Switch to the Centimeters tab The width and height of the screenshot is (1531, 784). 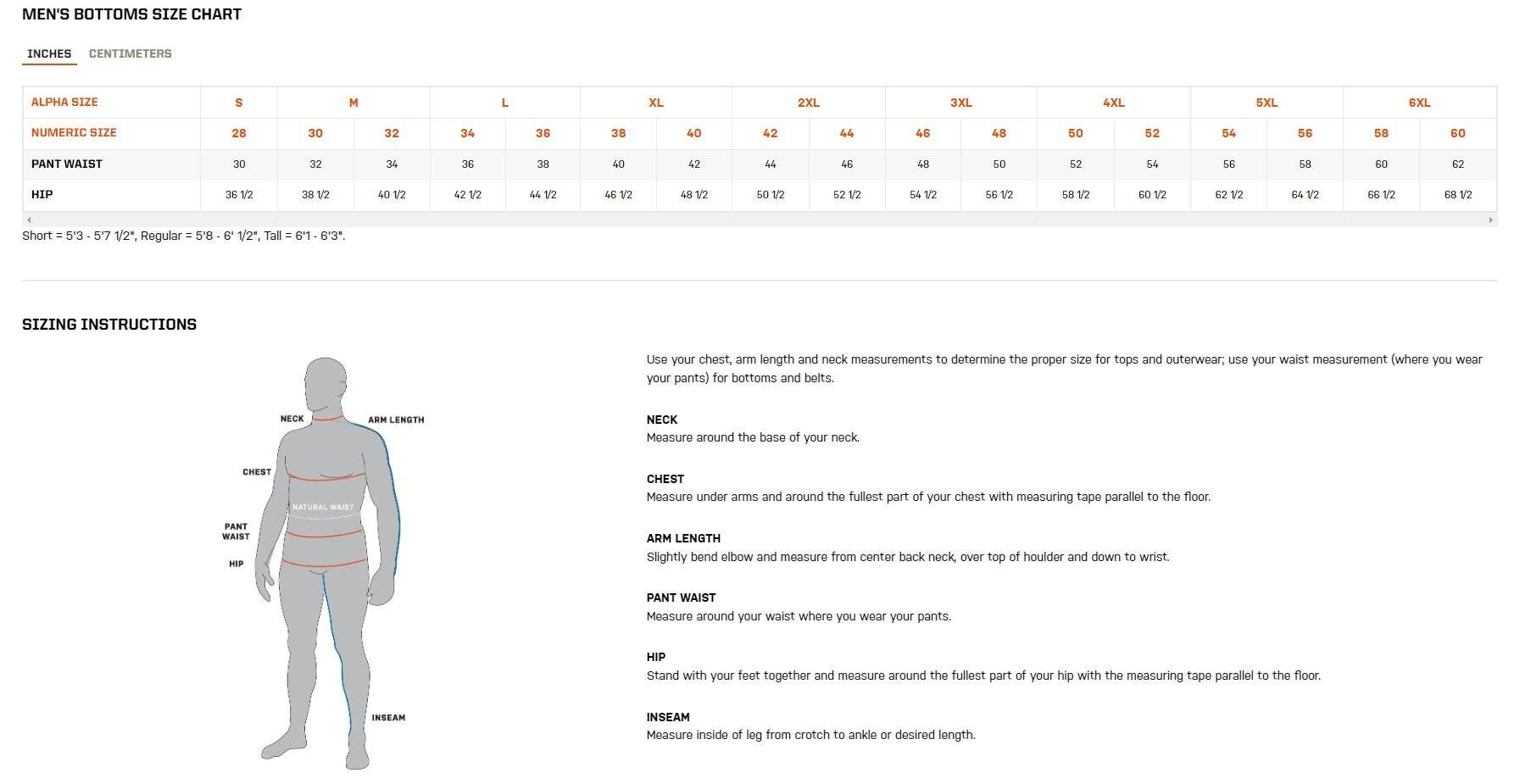[130, 53]
